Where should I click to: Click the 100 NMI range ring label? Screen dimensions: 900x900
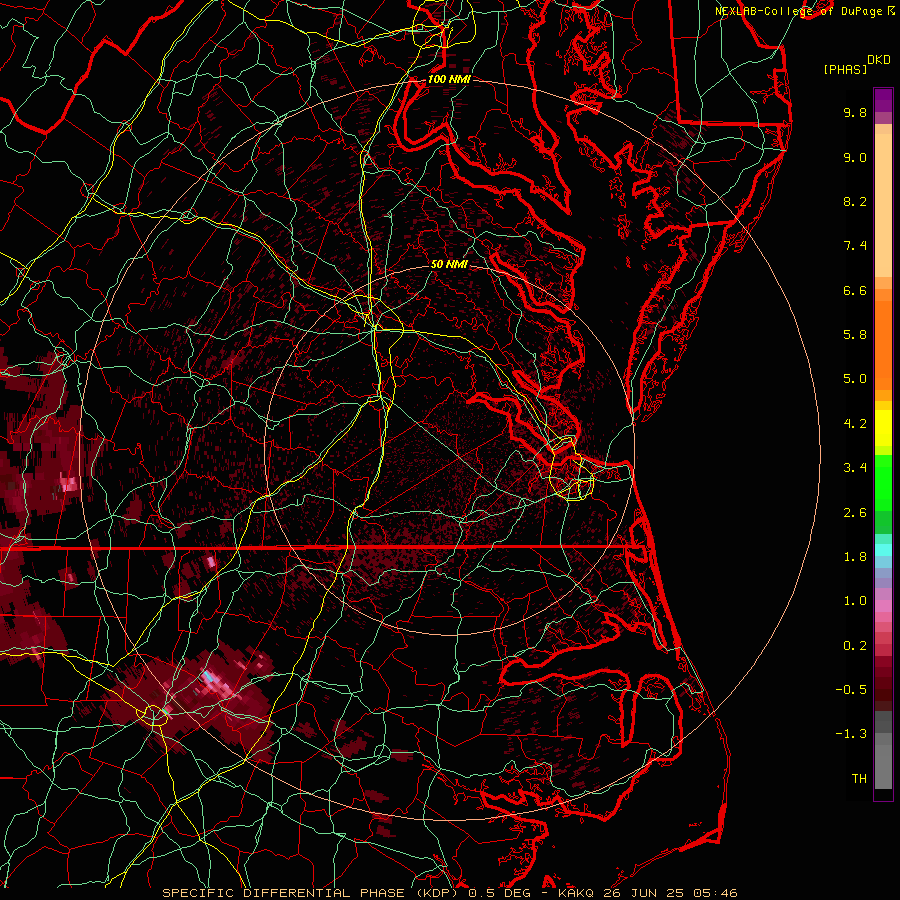[449, 79]
